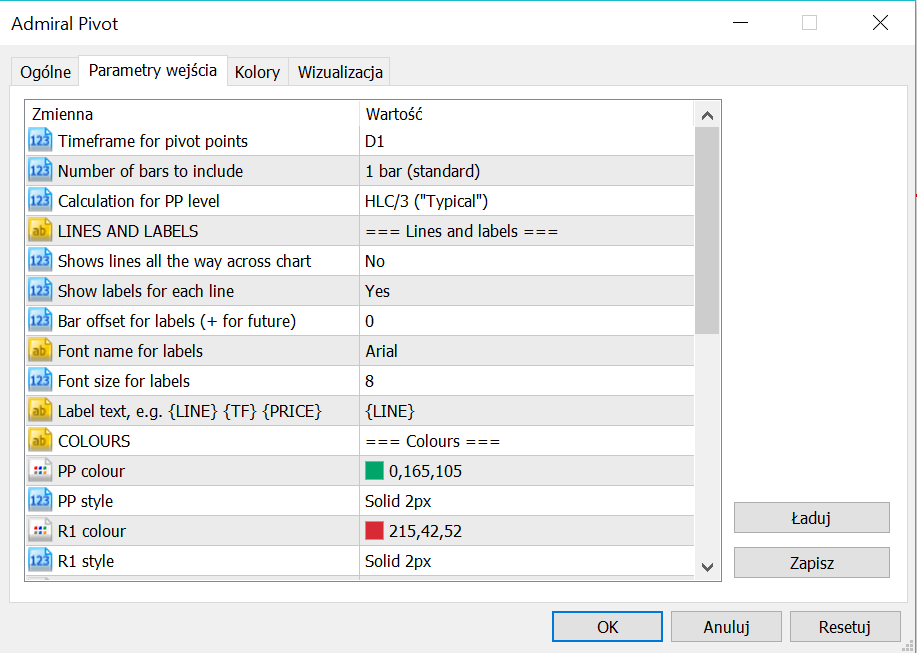
Task: Click the ab icon beside Label text row
Action: click(40, 411)
